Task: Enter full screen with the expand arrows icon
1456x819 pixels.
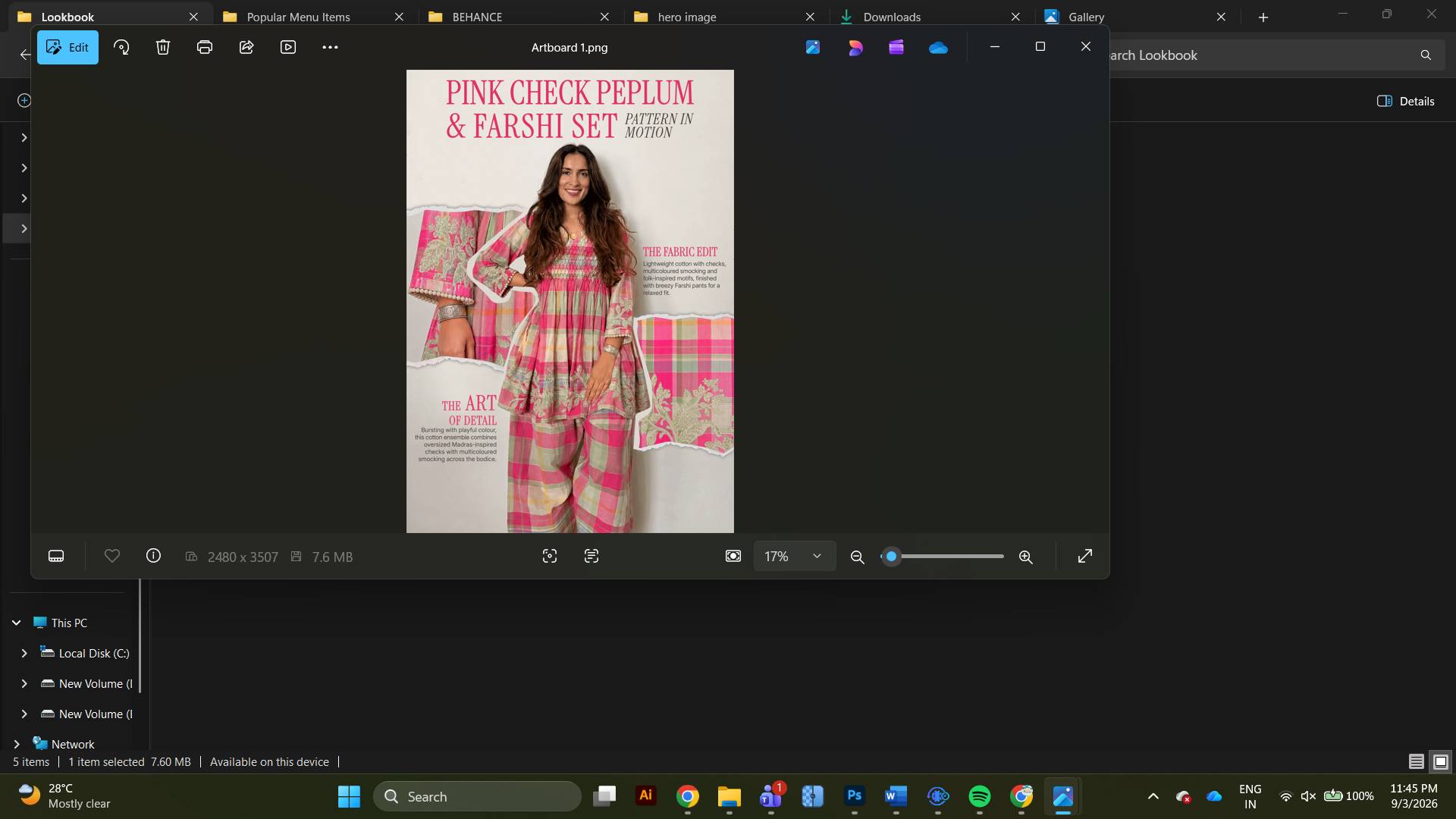Action: coord(1085,557)
